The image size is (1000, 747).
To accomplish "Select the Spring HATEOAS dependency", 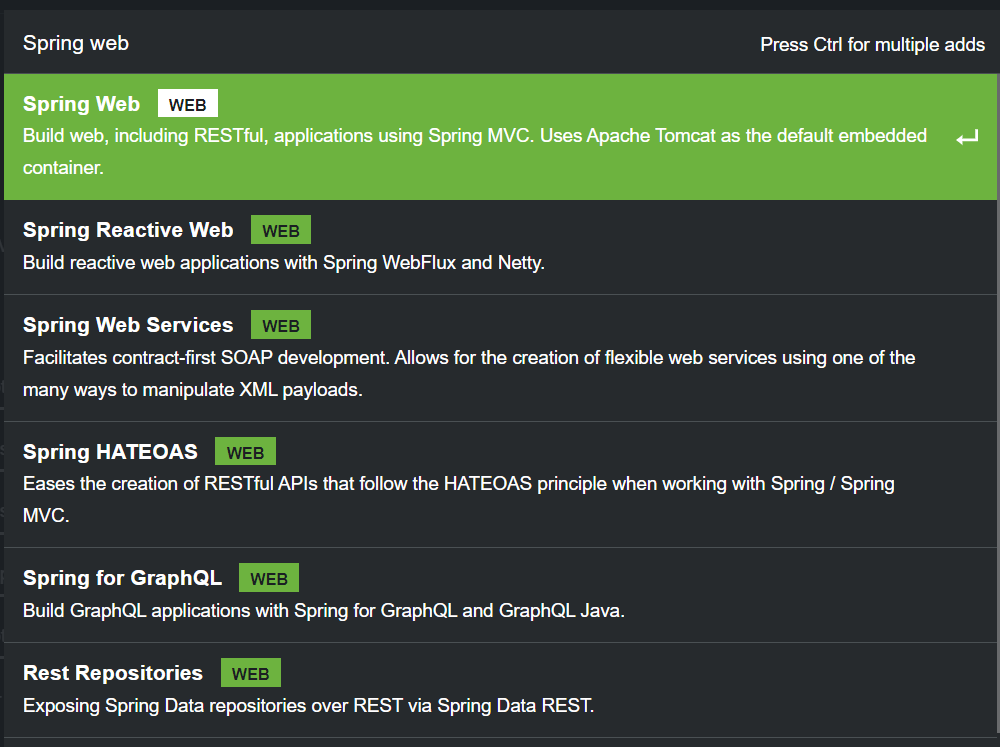I will coord(500,485).
